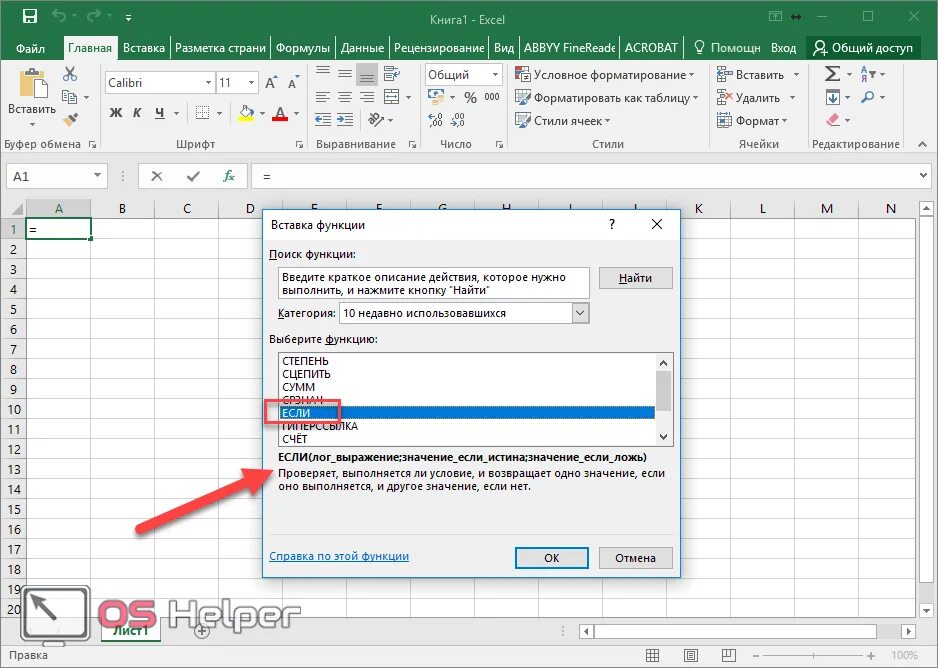Increase font size with large A icon
Viewport: 938px width, 668px height.
[270, 83]
